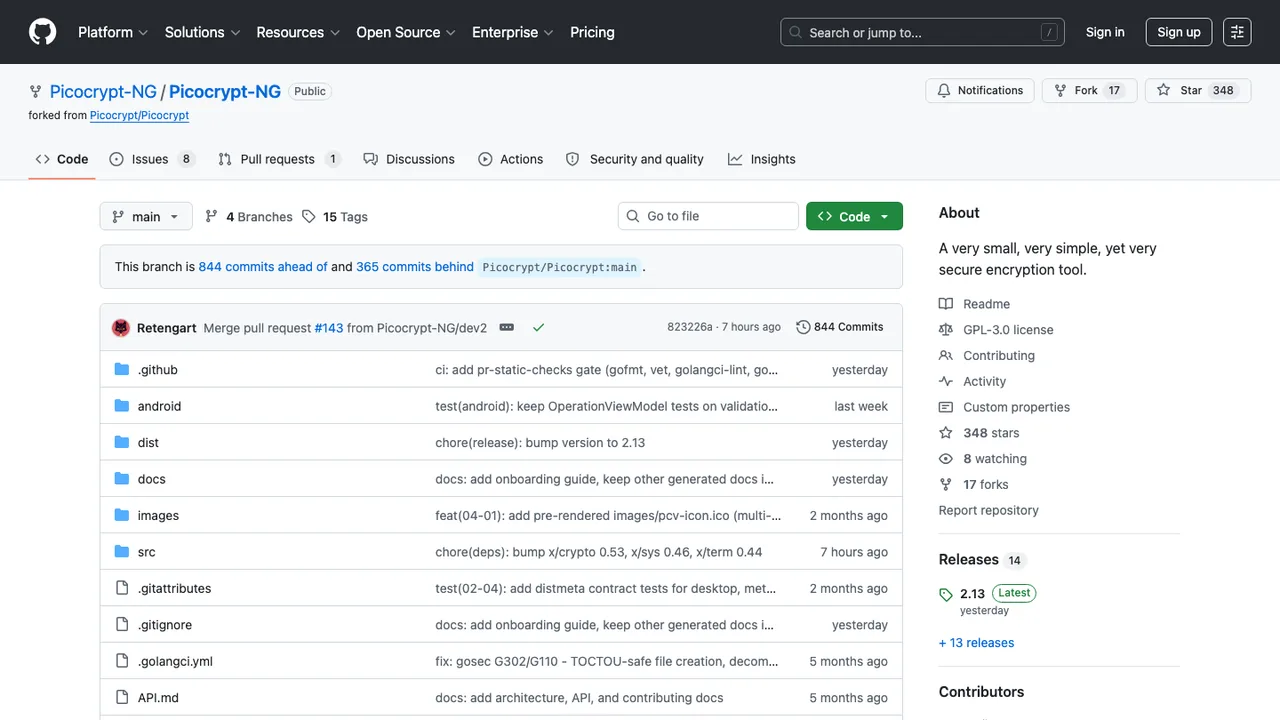Screen dimensions: 1280x720
Task: Click the .github folder icon
Action: (122, 370)
